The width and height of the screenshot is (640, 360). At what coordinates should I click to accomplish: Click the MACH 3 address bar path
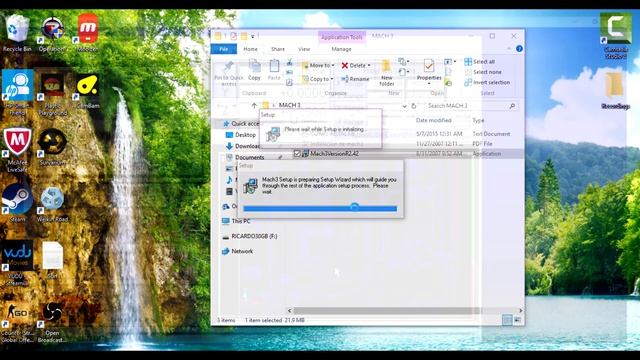(x=289, y=105)
